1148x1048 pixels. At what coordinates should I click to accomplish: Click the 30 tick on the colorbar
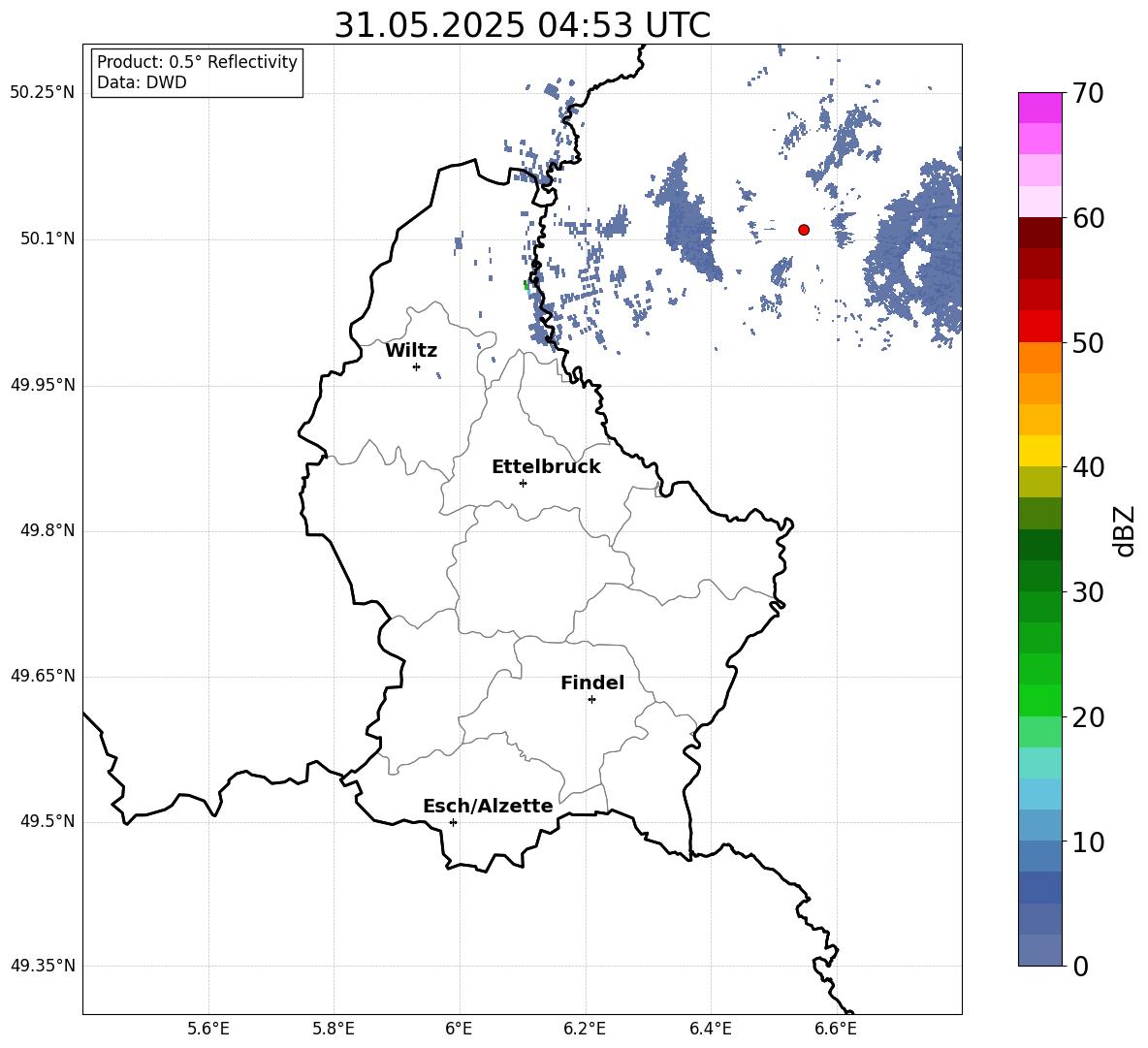(1088, 592)
